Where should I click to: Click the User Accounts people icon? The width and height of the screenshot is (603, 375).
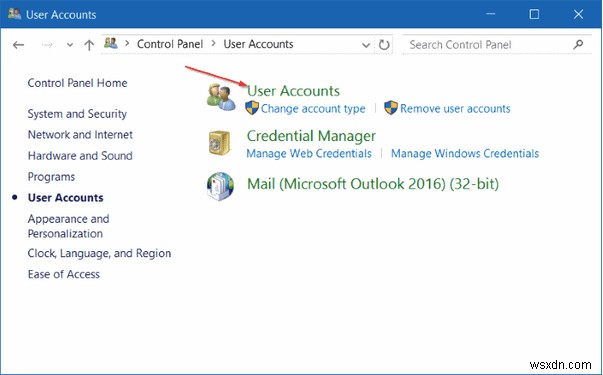click(221, 97)
